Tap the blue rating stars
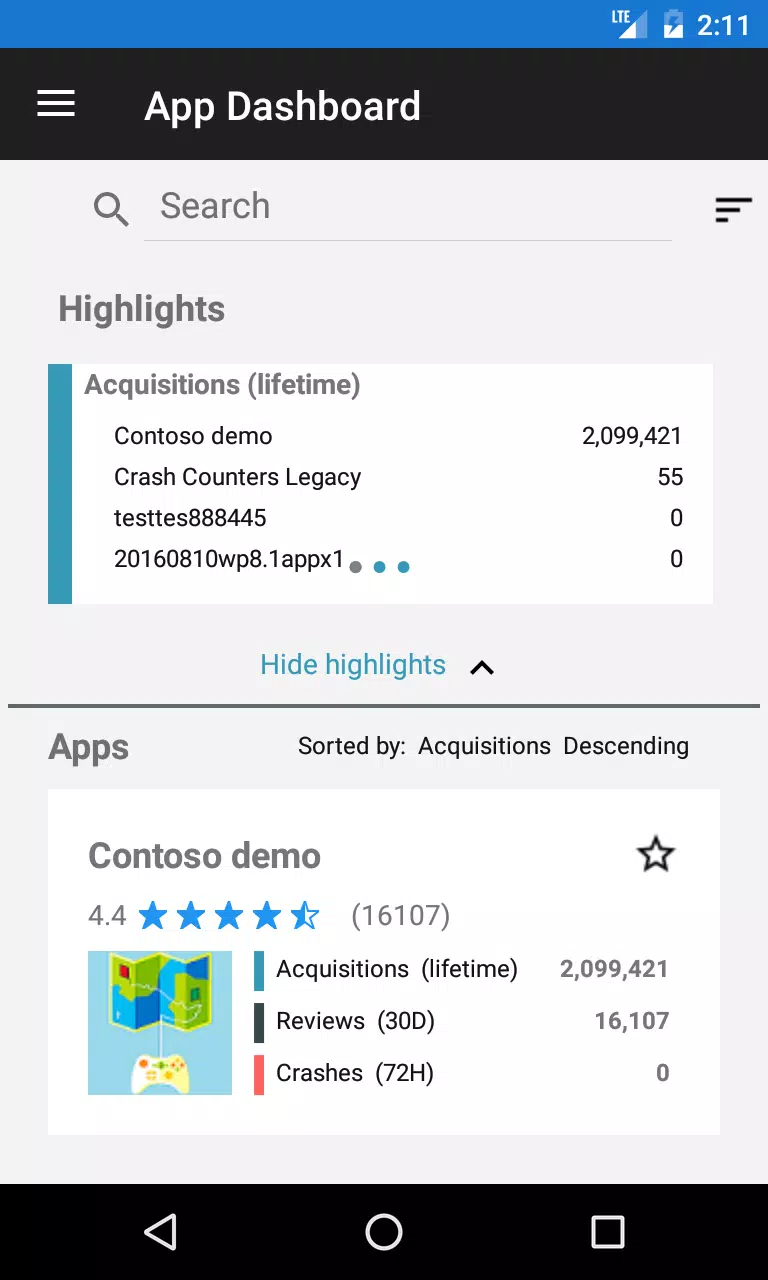 pos(229,915)
